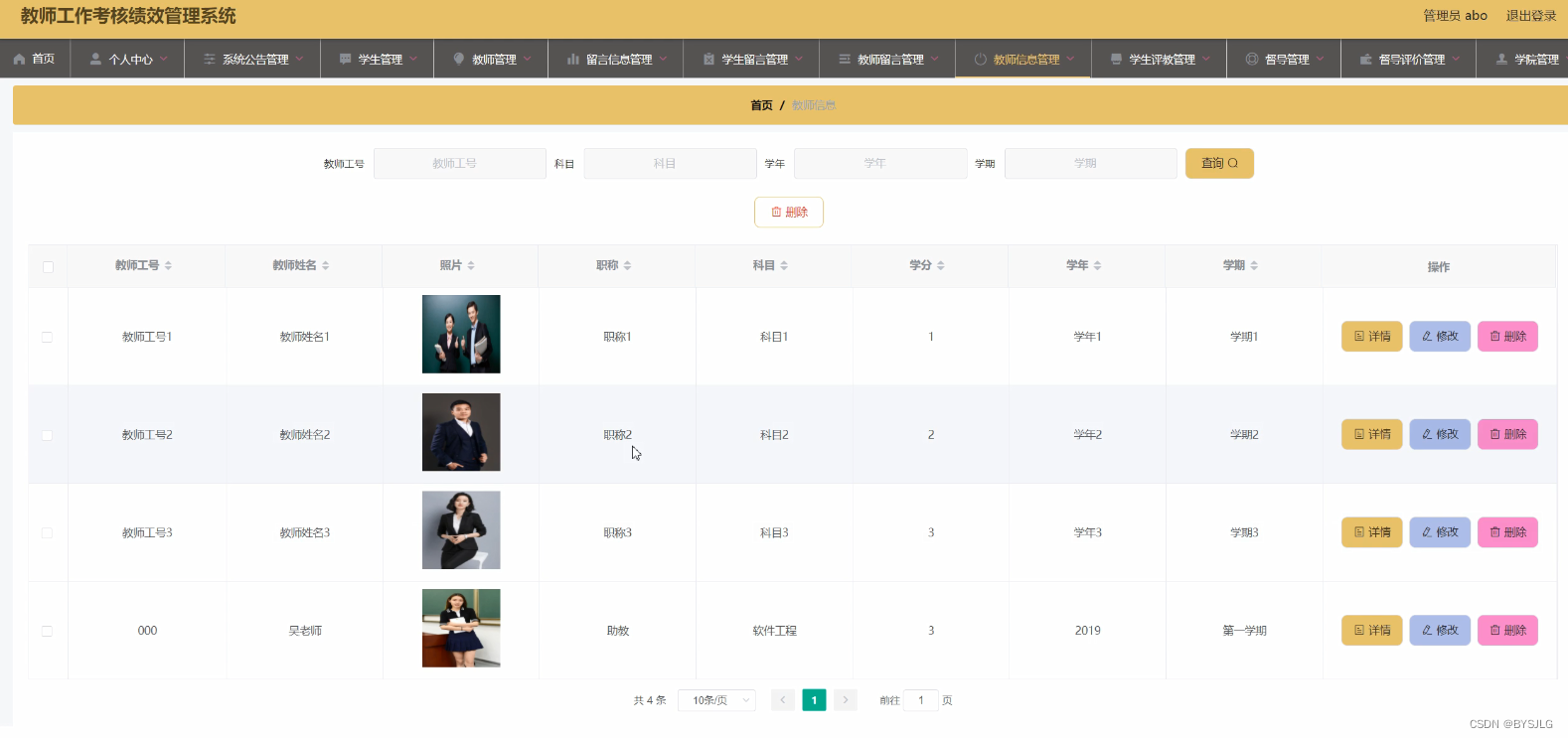
Task: Sort by 学年 column arrows
Action: point(1097,265)
